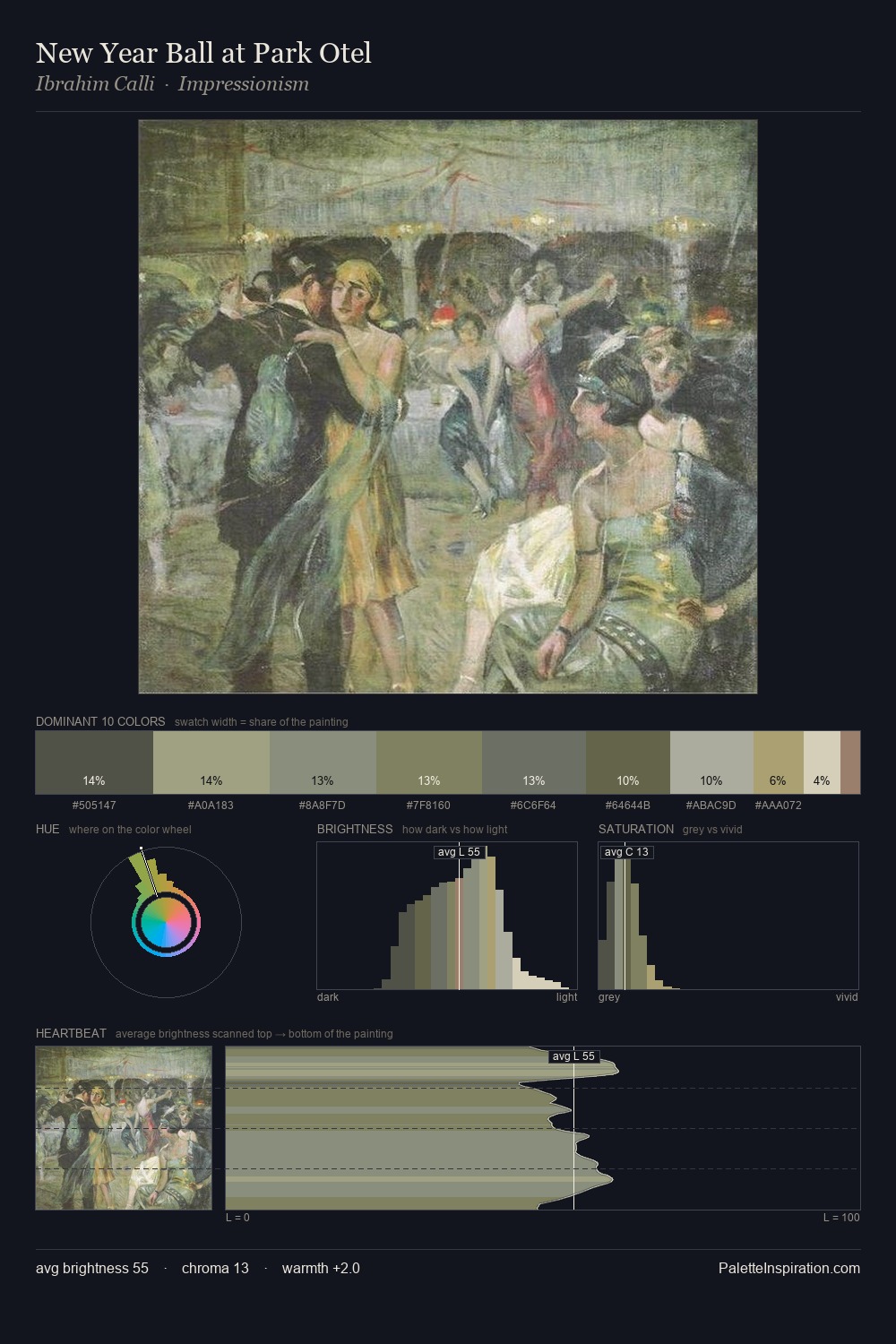896x1344 pixels.
Task: Click the footer text warmth +2.0
Action: [x=321, y=1269]
